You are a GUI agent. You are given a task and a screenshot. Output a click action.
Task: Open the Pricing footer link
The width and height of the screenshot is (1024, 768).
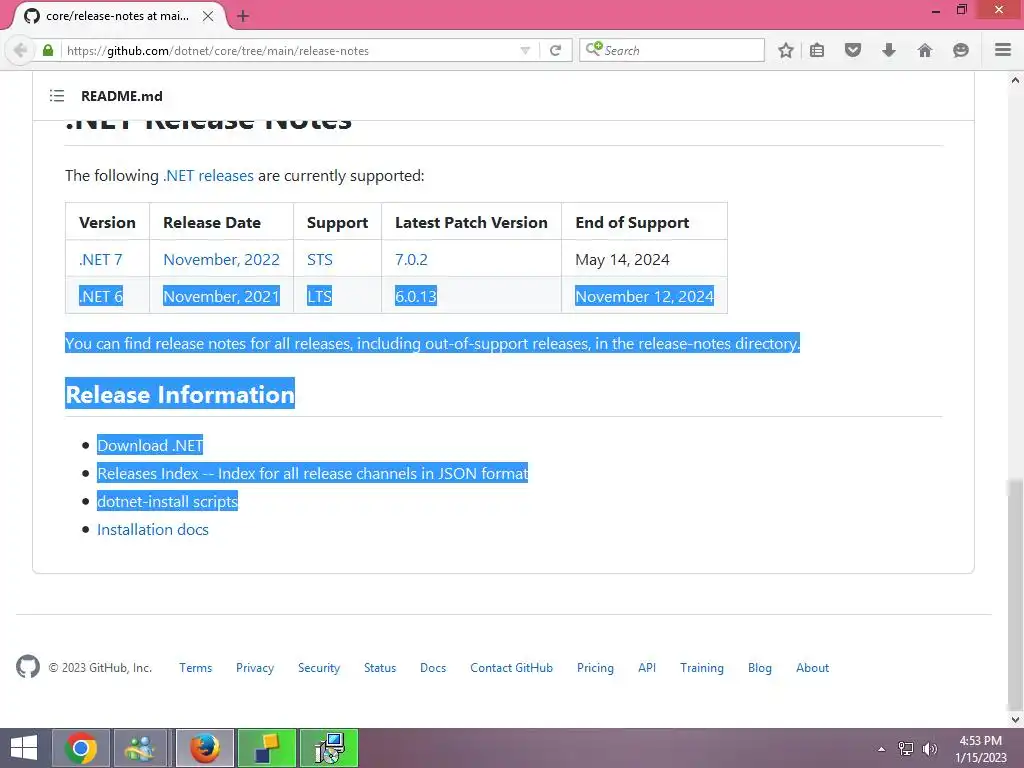point(595,668)
